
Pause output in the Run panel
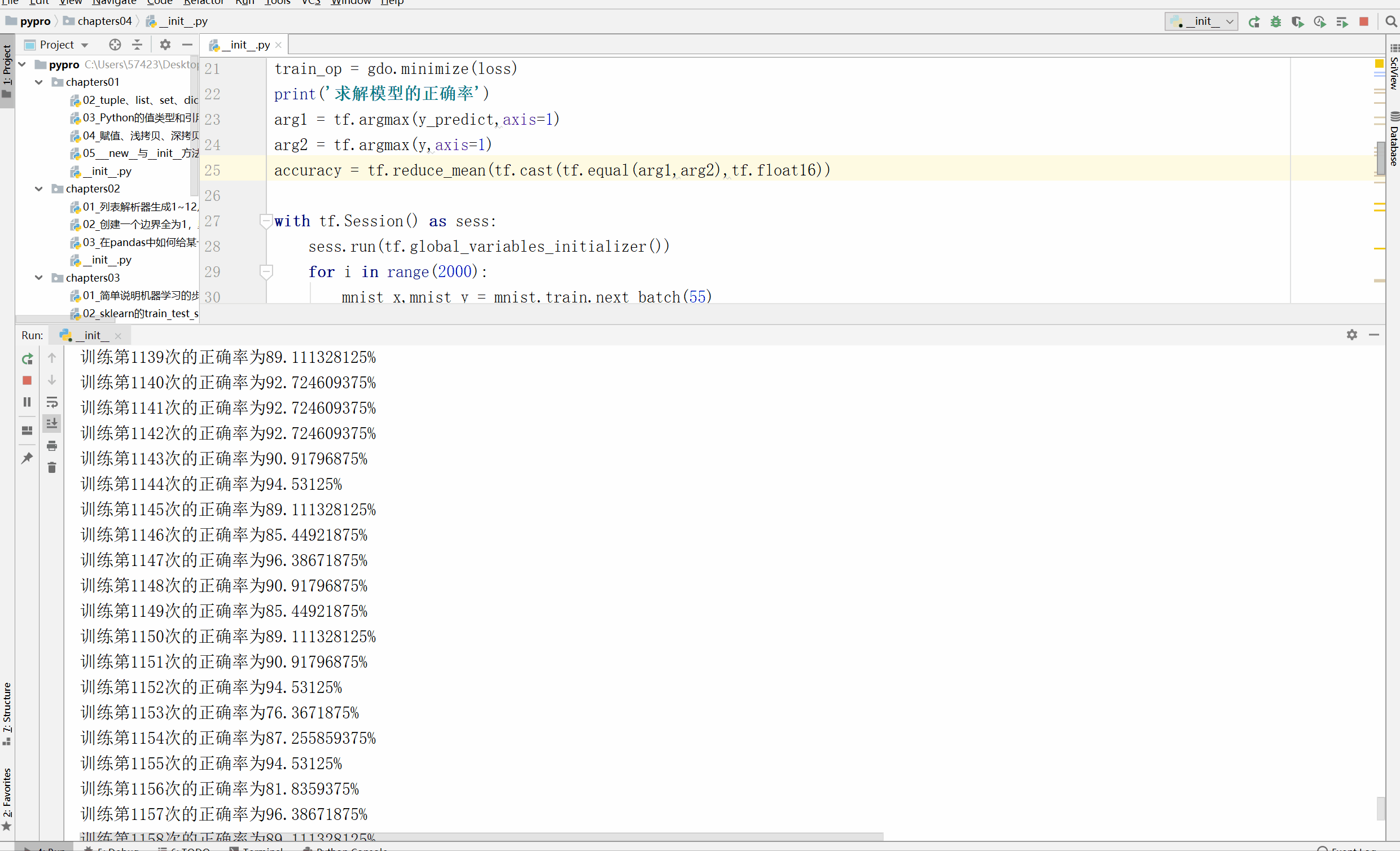(x=27, y=402)
